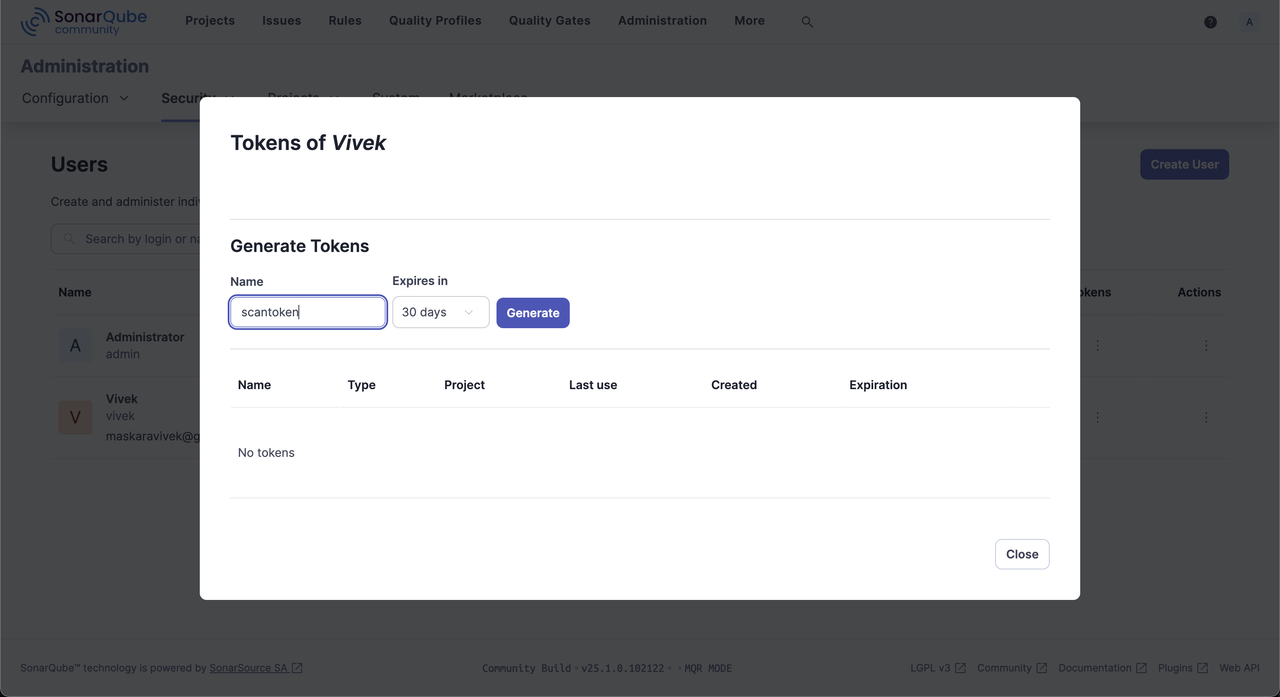Click Administrator row actions kebab icon

coord(1205,345)
